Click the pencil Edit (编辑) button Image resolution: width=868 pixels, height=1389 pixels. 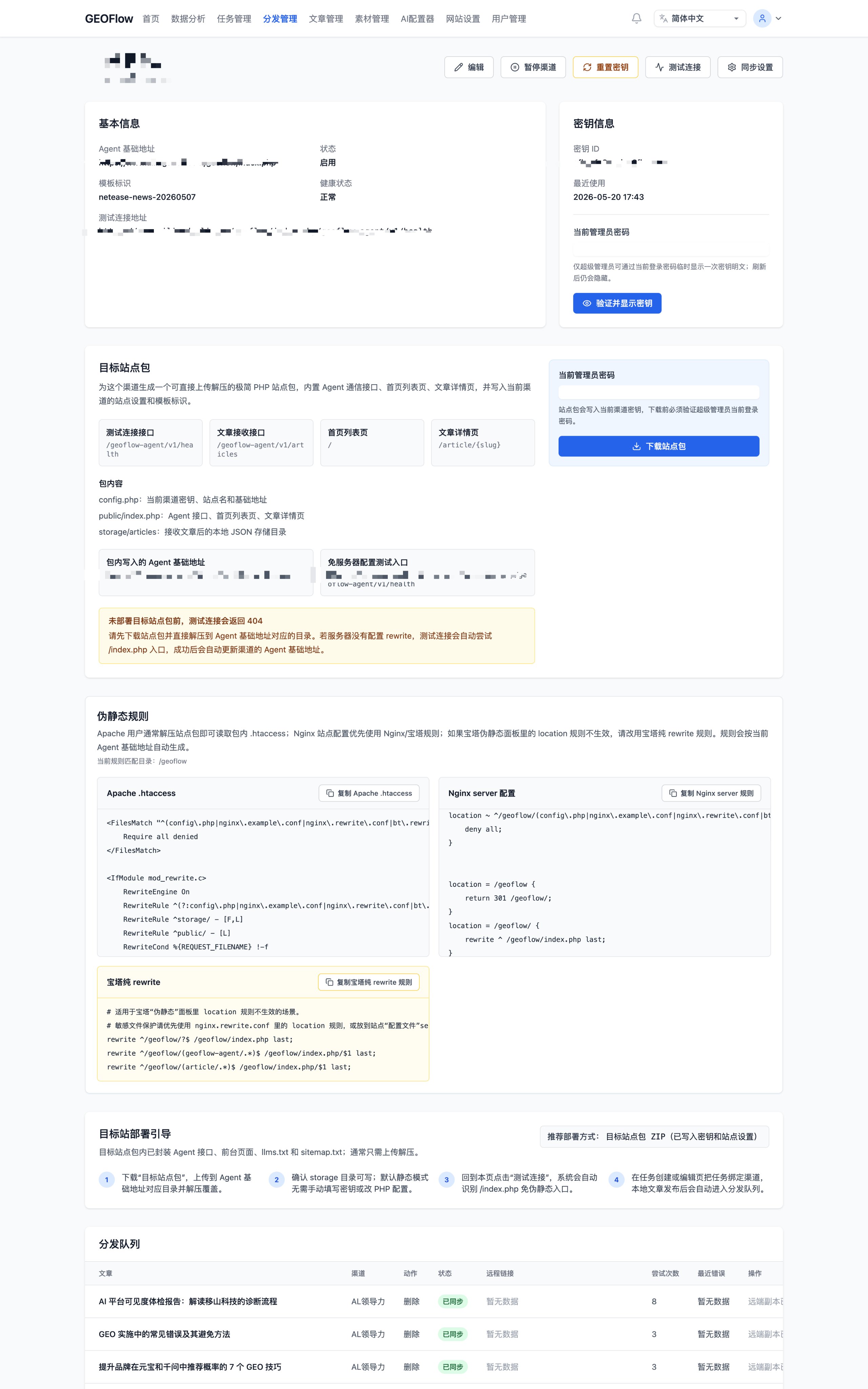point(469,67)
